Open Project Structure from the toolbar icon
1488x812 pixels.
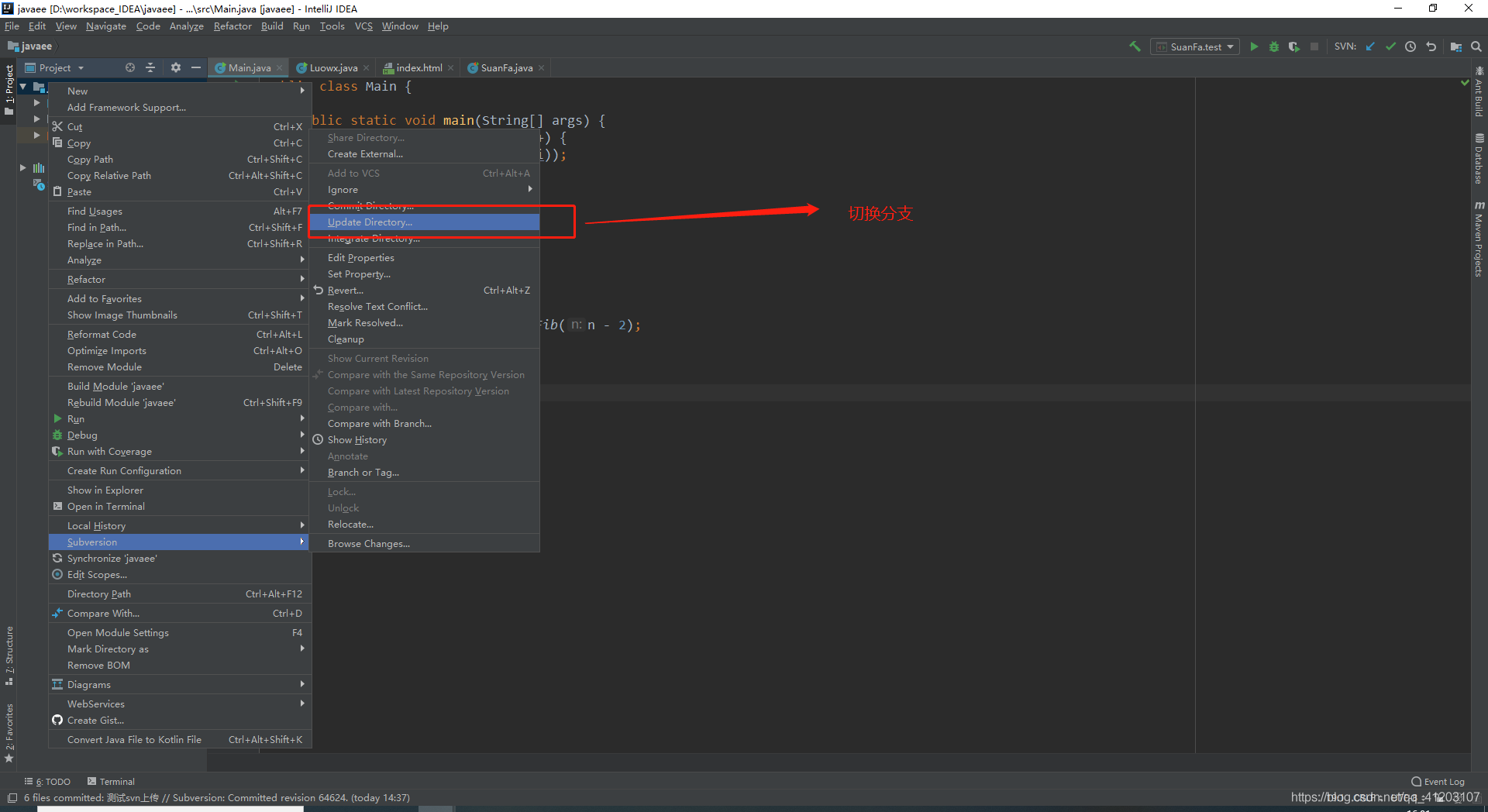point(1456,46)
